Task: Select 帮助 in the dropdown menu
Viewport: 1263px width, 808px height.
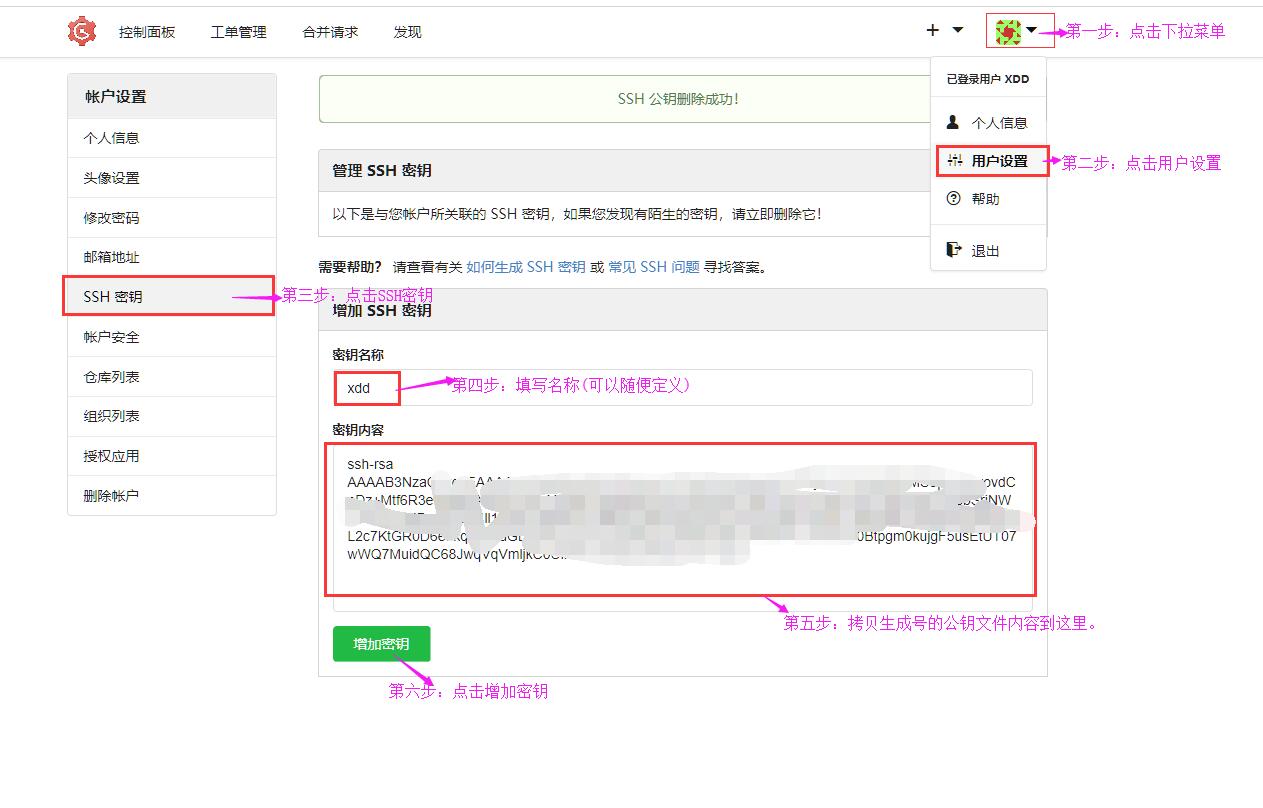Action: (x=988, y=199)
